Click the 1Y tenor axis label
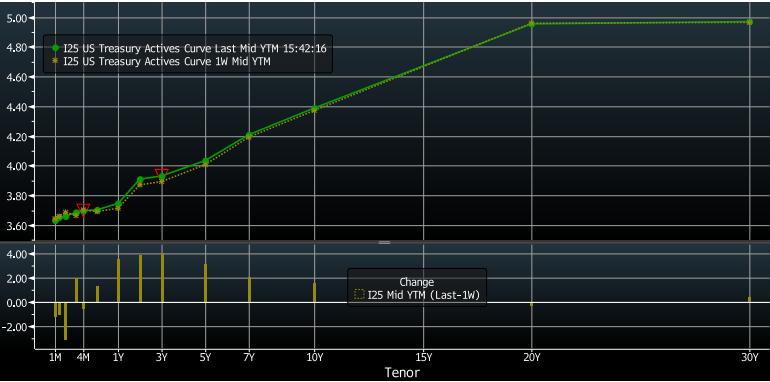This screenshot has height=382, width=770. pos(118,357)
